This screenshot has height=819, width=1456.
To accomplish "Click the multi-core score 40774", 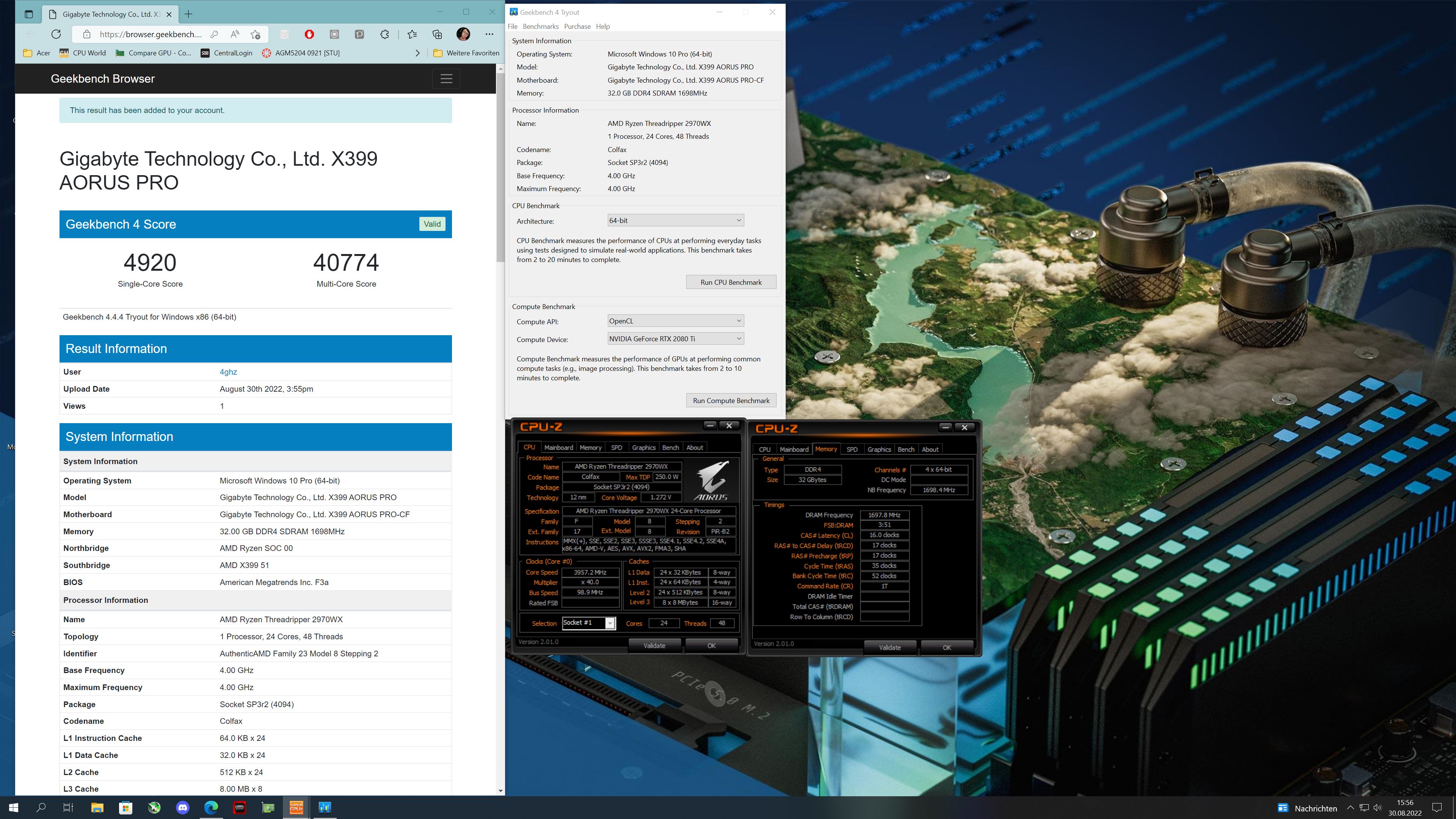I will point(346,262).
